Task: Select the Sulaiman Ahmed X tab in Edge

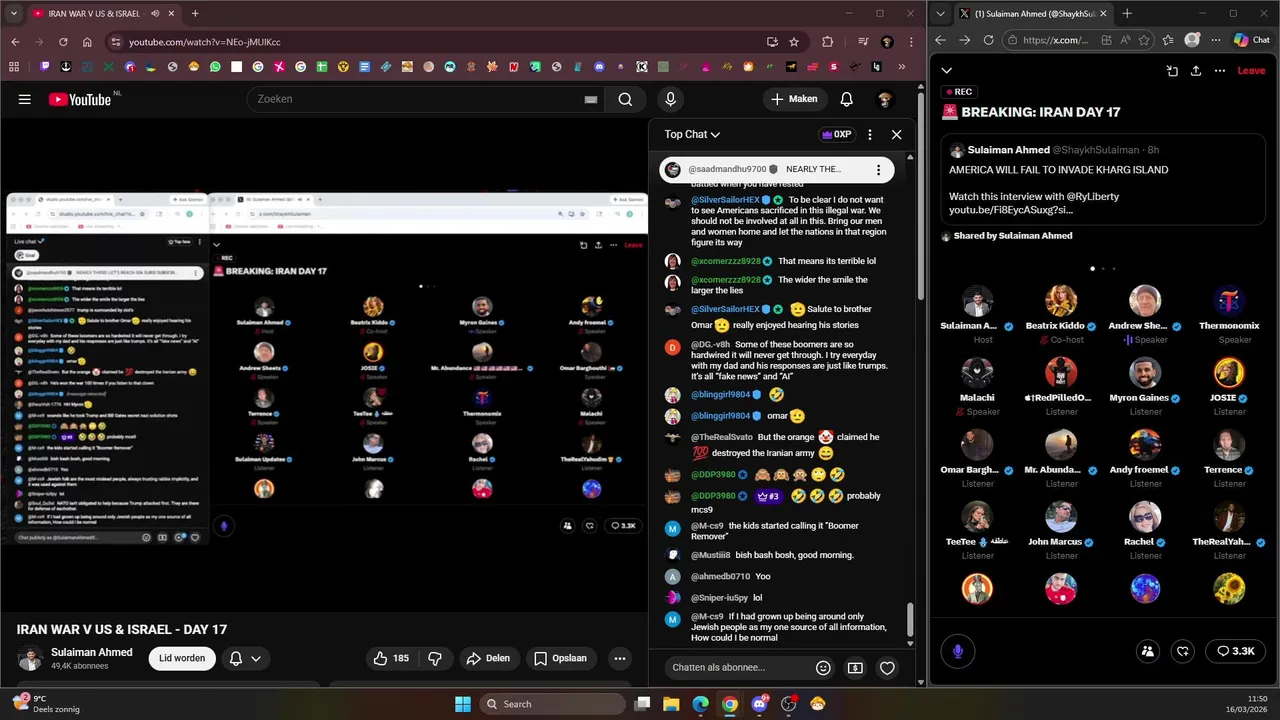Action: point(1033,14)
